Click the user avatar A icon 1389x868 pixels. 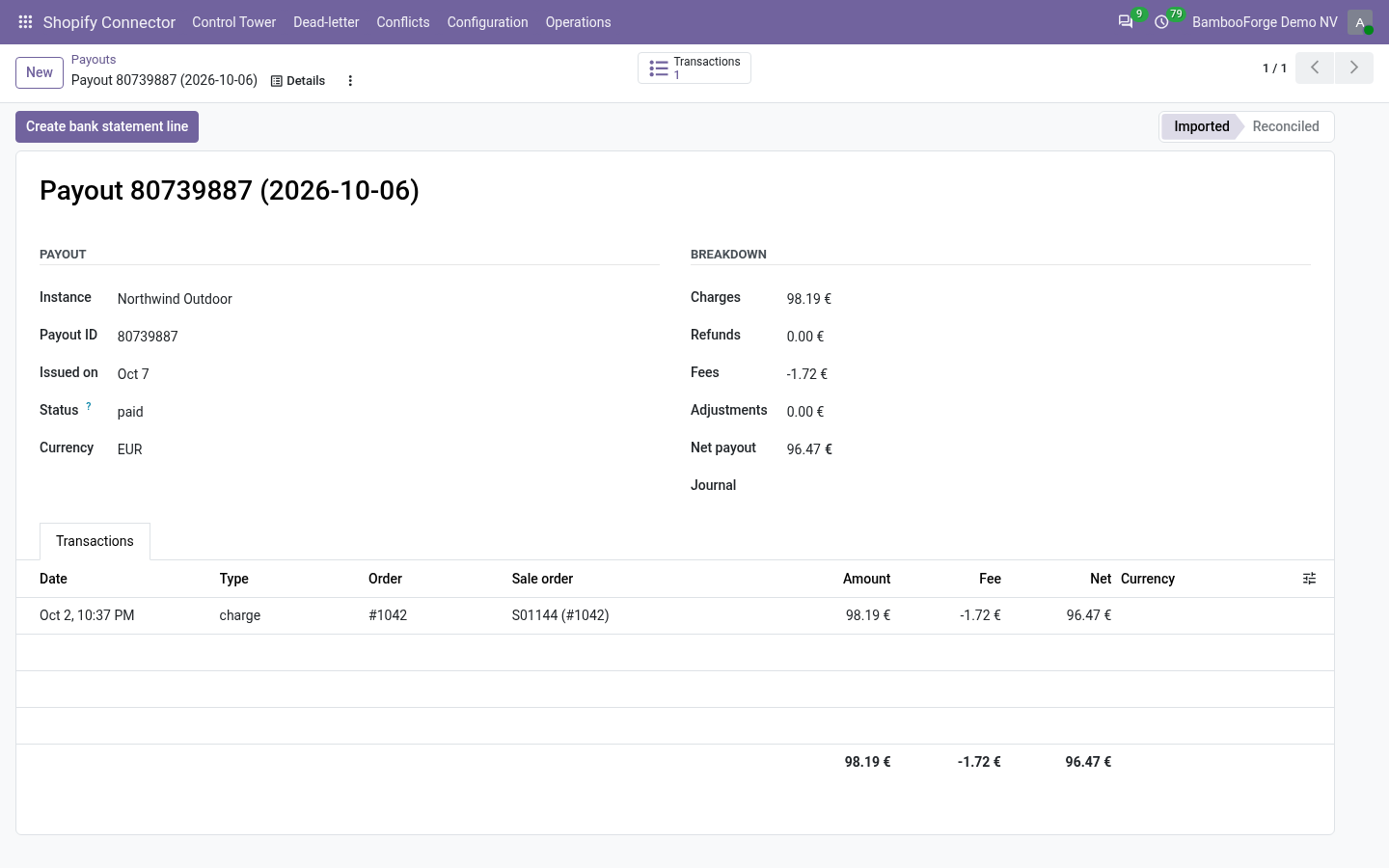[1360, 22]
